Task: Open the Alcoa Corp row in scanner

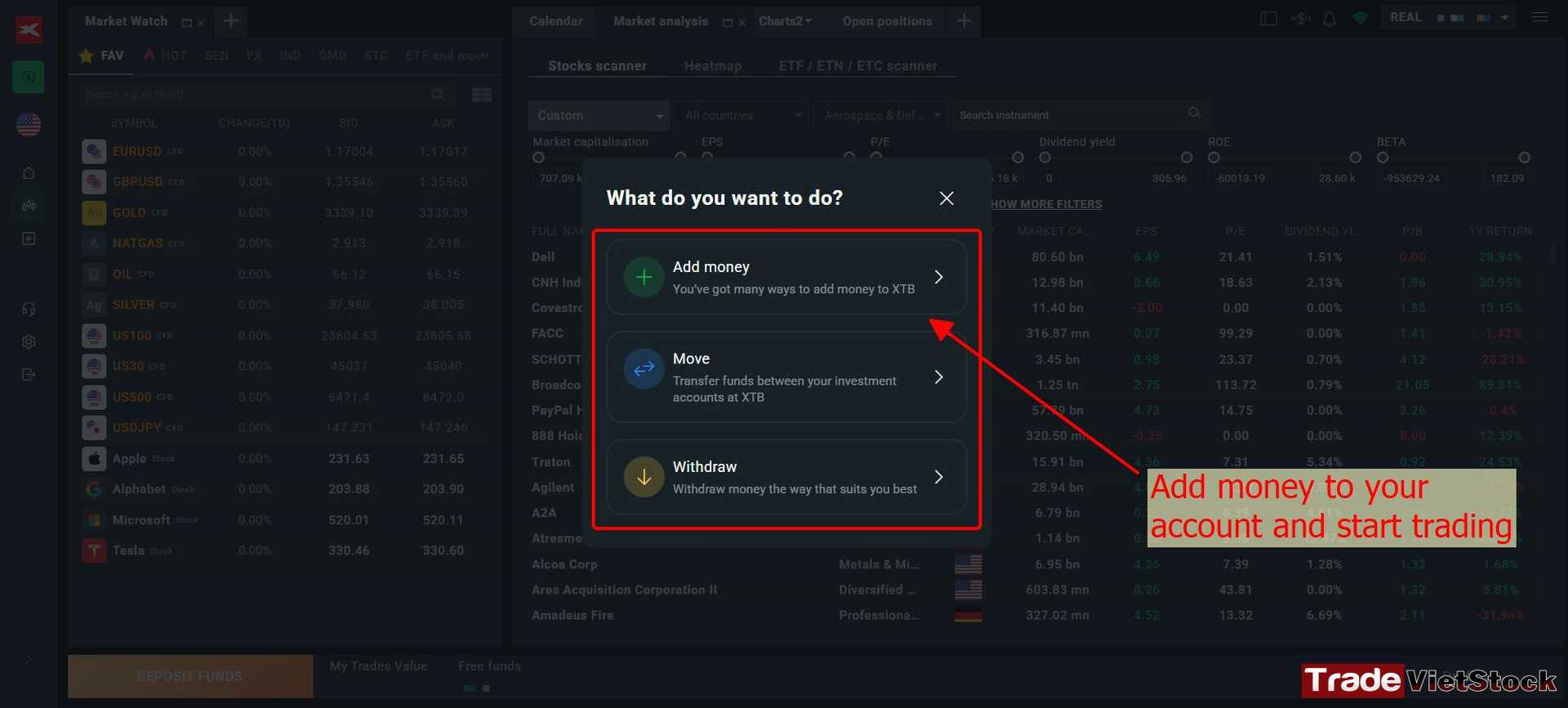Action: click(x=1033, y=564)
